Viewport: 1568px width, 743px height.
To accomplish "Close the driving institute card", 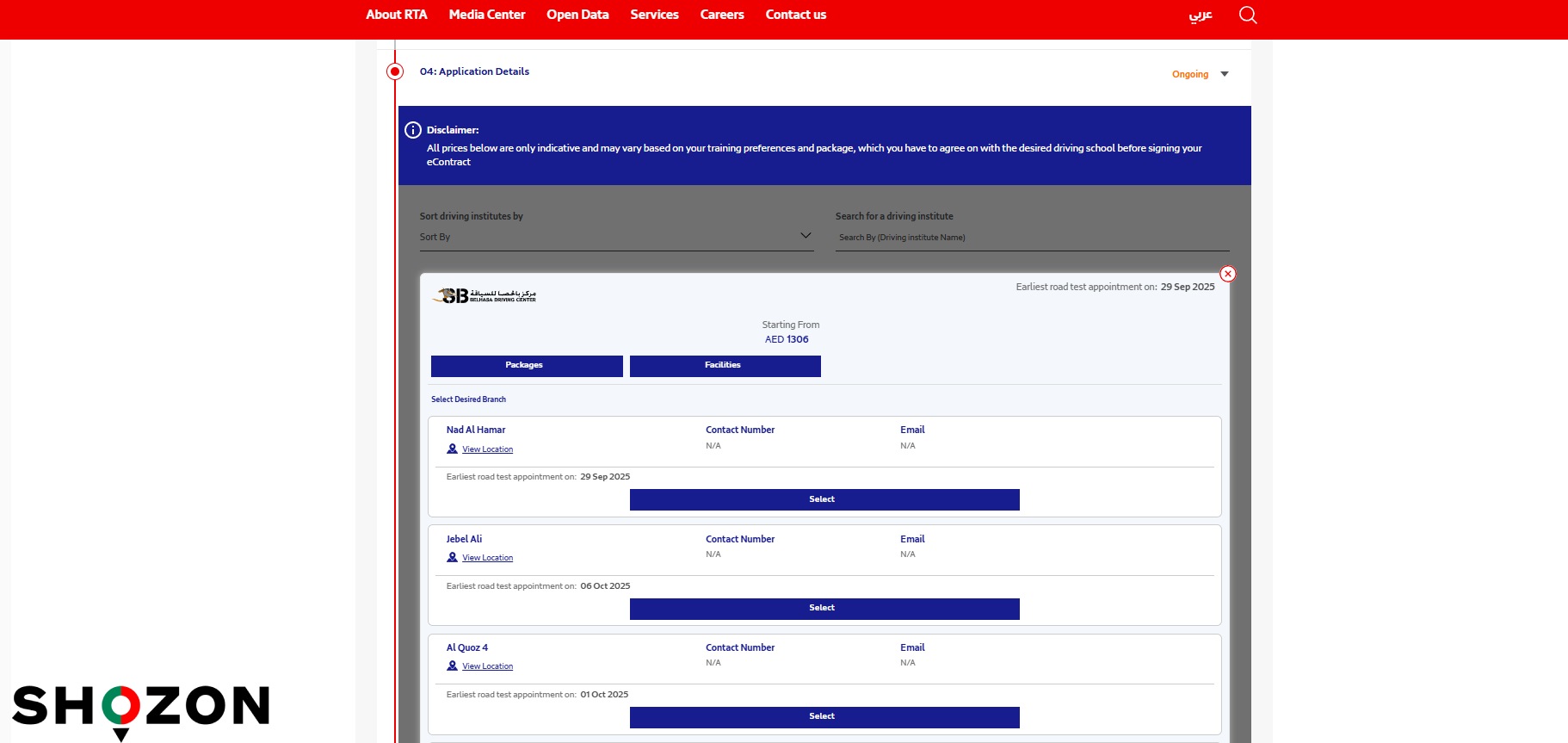I will click(1228, 274).
